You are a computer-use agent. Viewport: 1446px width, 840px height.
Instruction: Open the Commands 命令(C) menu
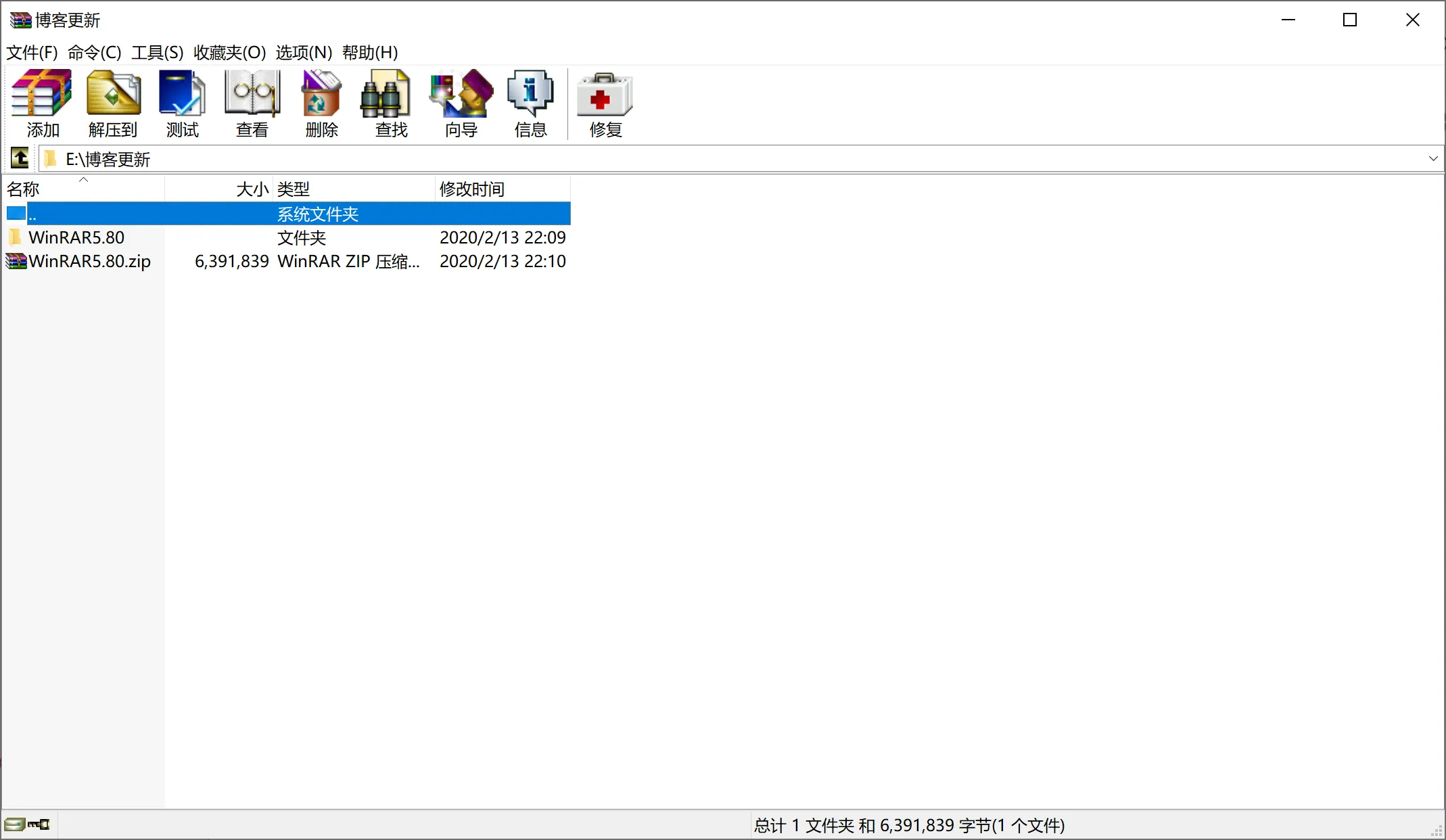point(95,52)
